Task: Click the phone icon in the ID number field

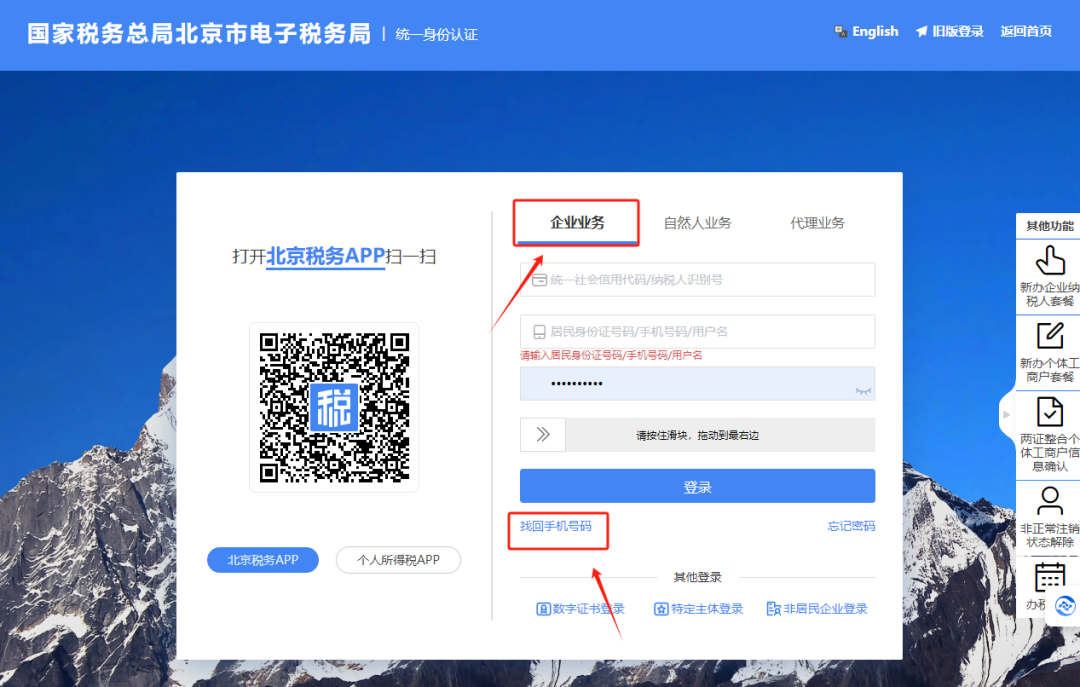Action: pos(539,332)
